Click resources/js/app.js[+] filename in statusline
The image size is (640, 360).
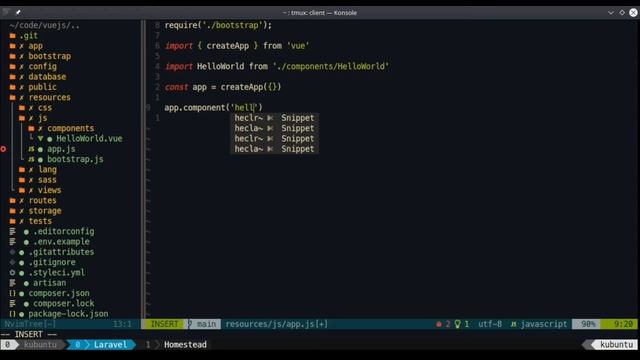[x=276, y=324]
